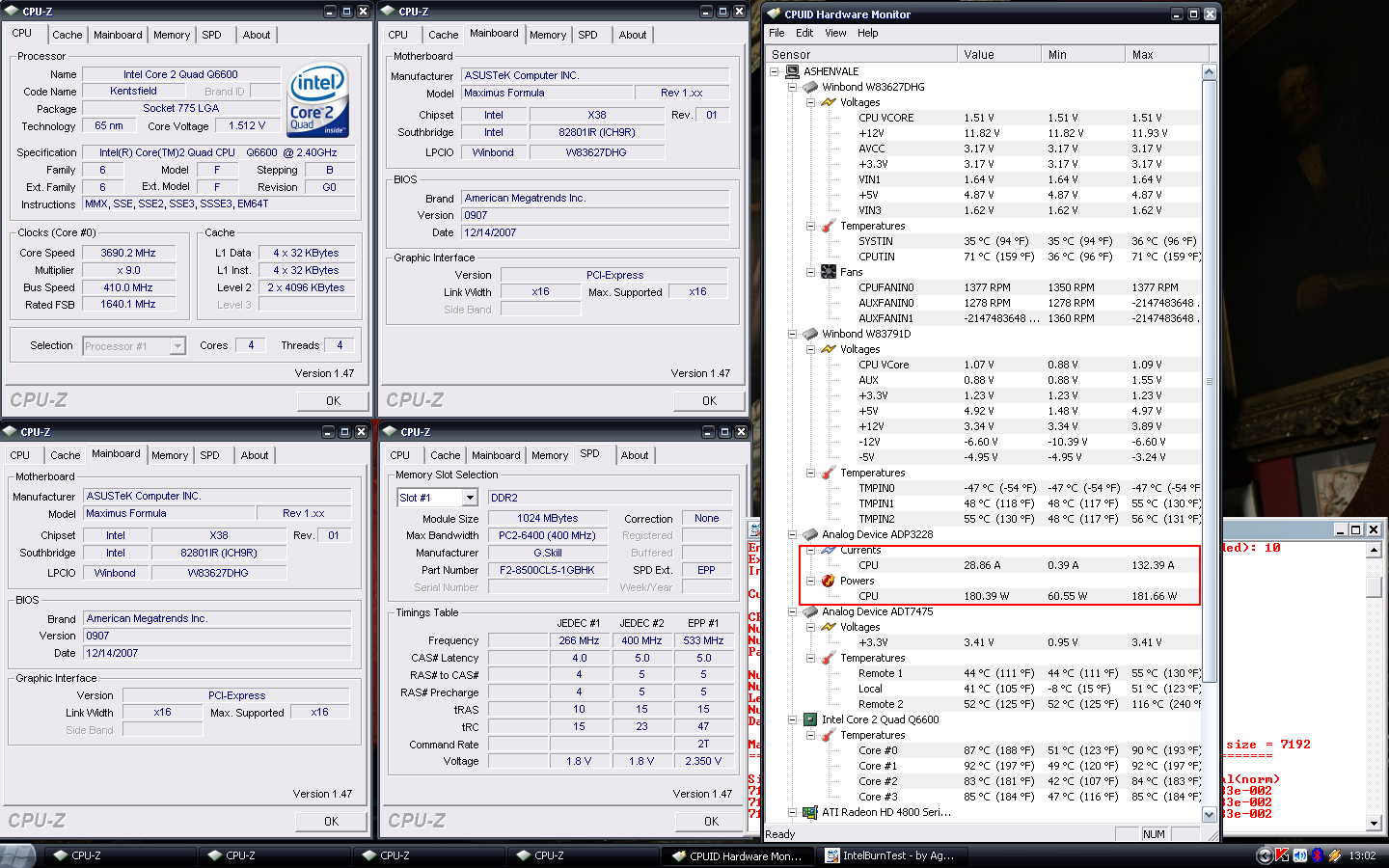
Task: Collapse the ASHENVALE root node
Action: pos(775,71)
